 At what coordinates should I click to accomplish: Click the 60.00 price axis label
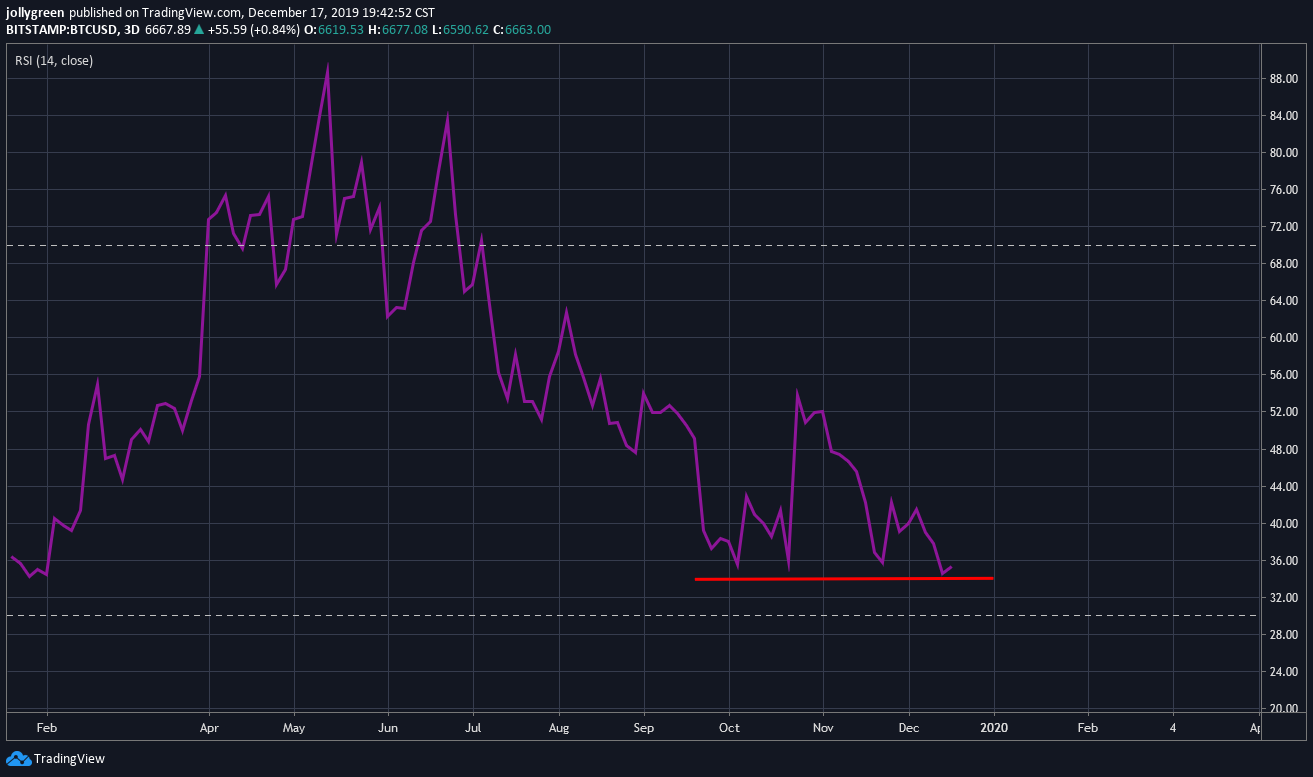pyautogui.click(x=1286, y=338)
